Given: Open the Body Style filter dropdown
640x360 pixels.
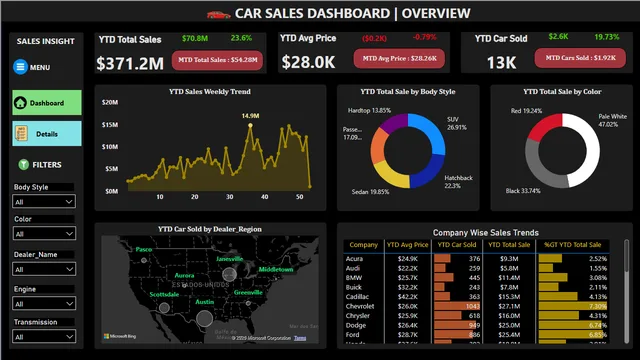Looking at the screenshot, I should [x=44, y=202].
